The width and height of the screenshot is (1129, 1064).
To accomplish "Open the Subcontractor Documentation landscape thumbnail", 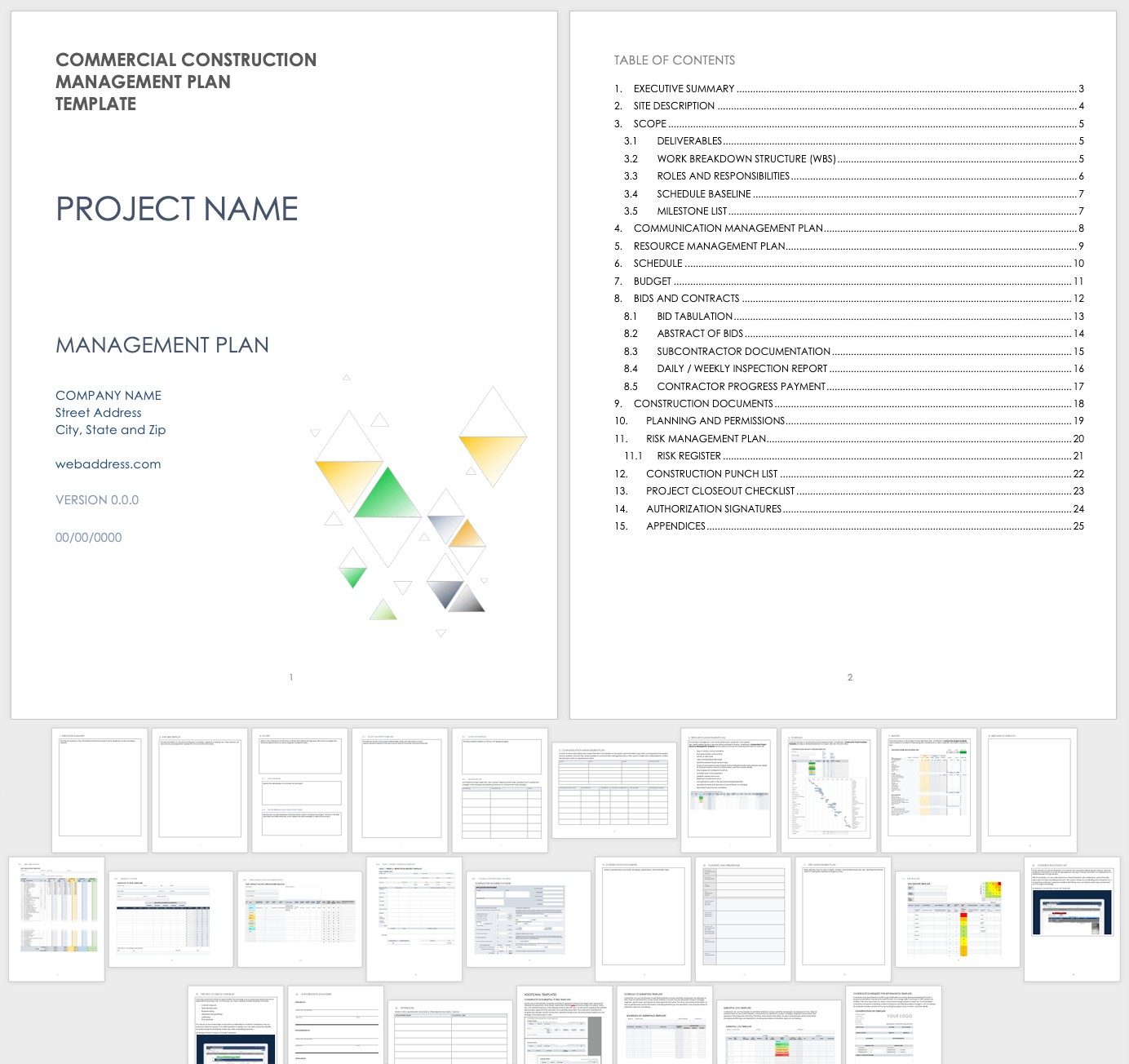I will pyautogui.click(x=300, y=919).
